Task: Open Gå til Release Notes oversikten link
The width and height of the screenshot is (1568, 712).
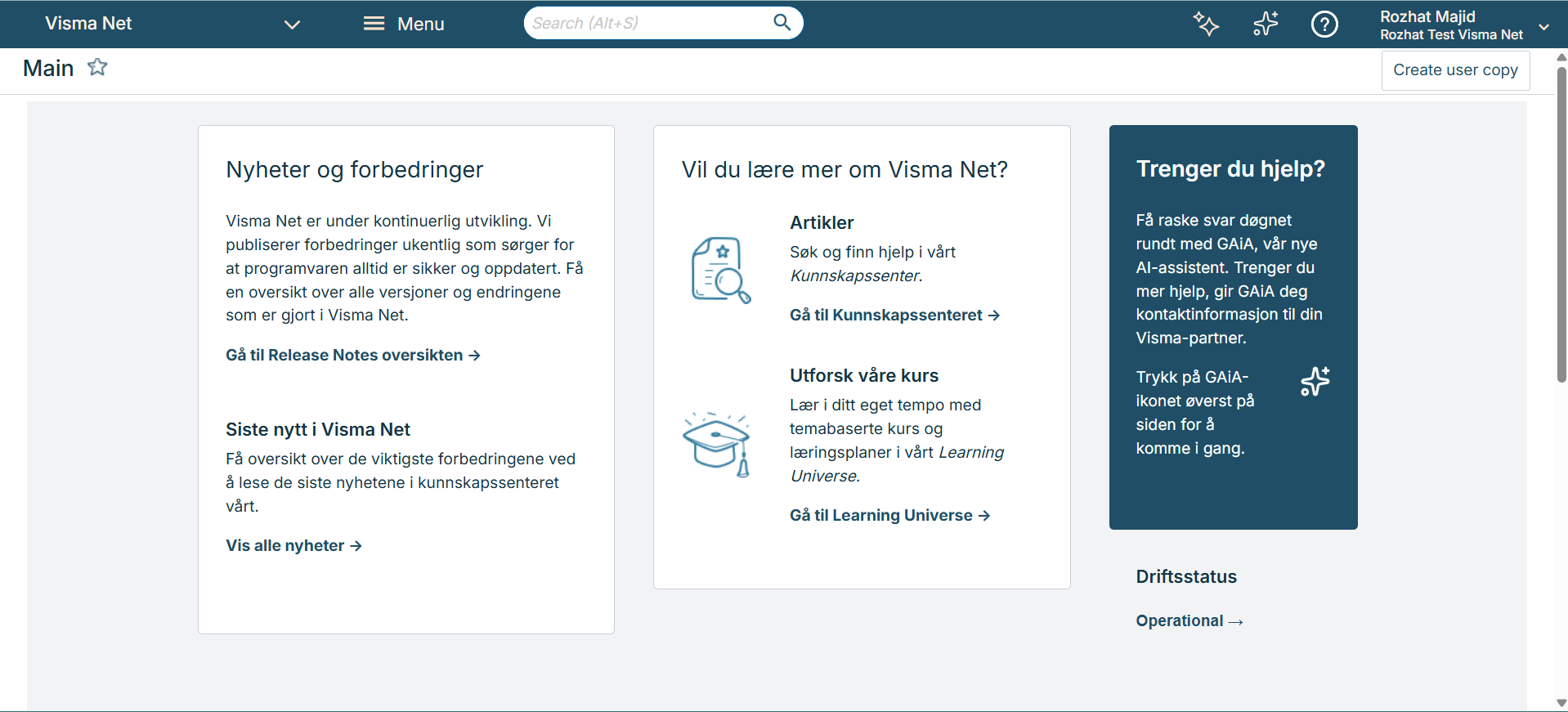Action: pyautogui.click(x=353, y=356)
